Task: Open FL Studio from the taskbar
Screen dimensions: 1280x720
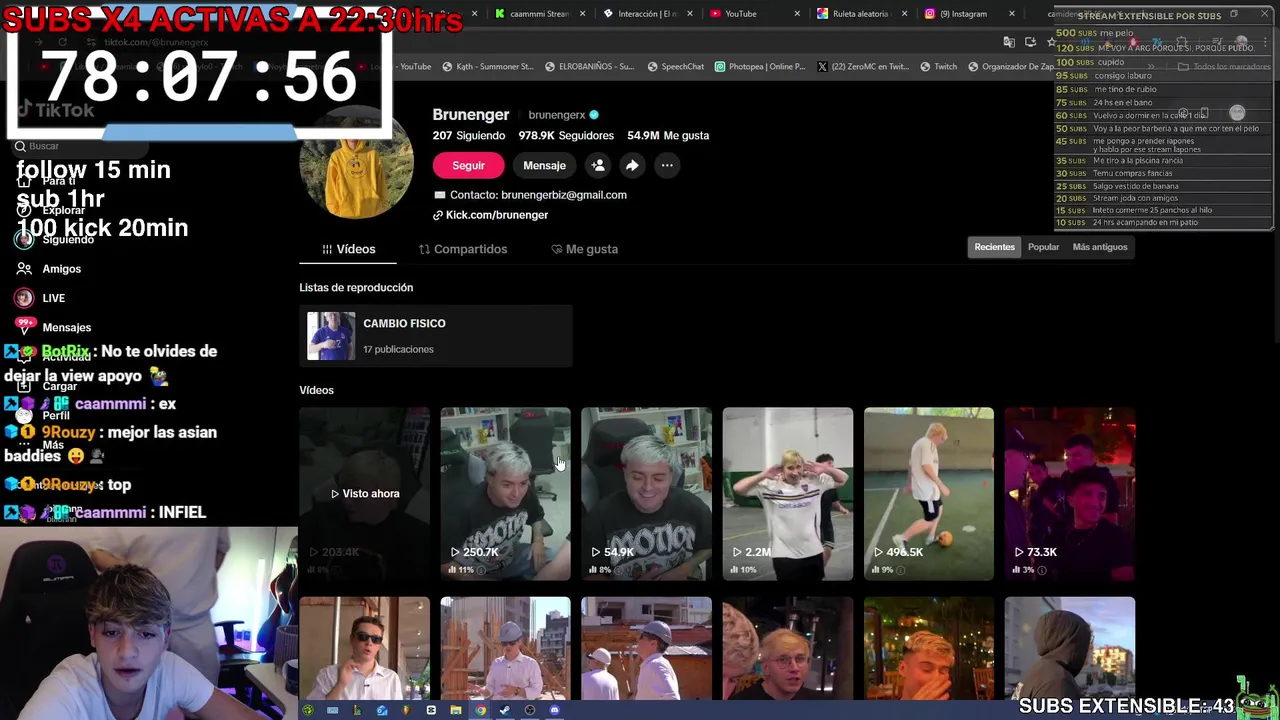Action: pyautogui.click(x=407, y=710)
